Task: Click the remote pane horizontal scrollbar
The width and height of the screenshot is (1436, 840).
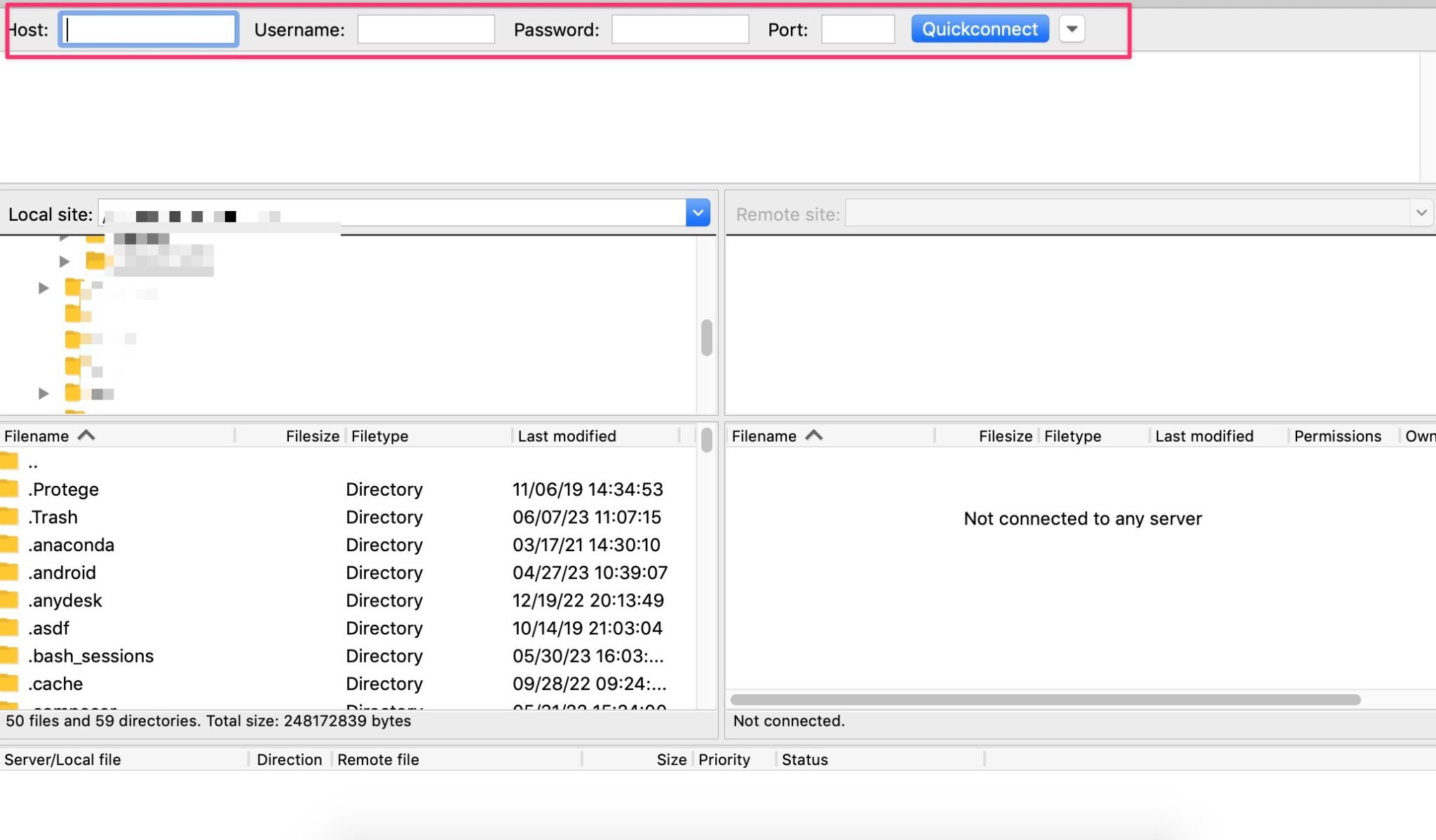Action: click(x=1045, y=699)
